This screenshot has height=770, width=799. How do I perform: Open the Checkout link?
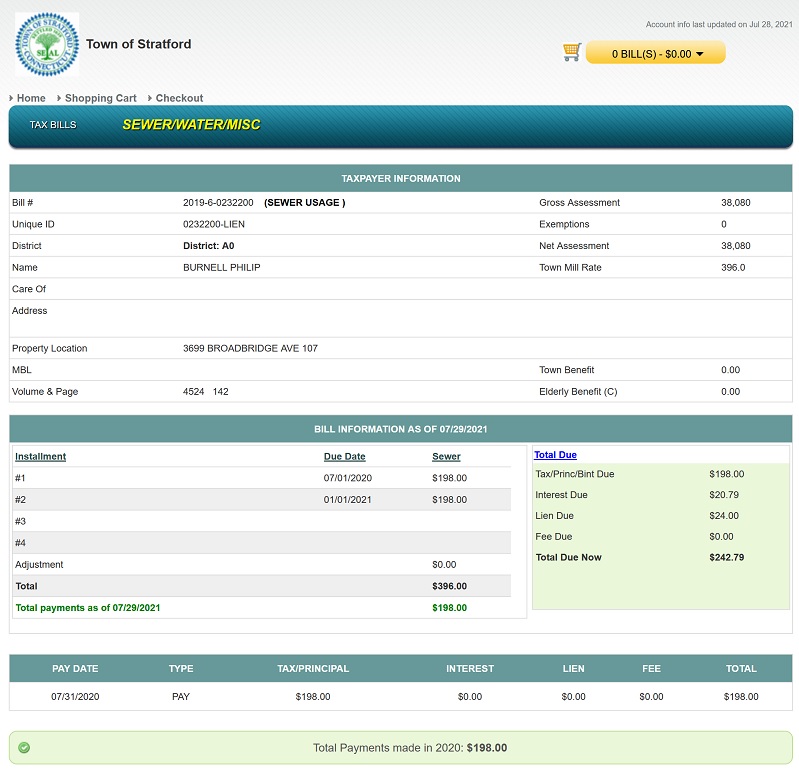point(179,98)
